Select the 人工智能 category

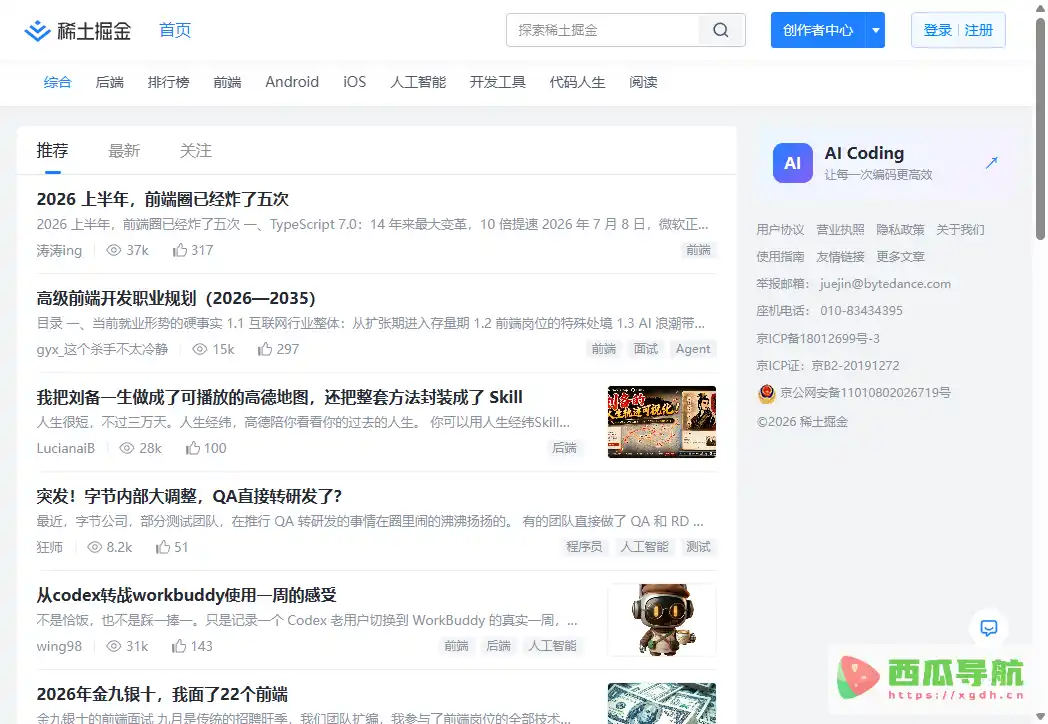tap(418, 82)
